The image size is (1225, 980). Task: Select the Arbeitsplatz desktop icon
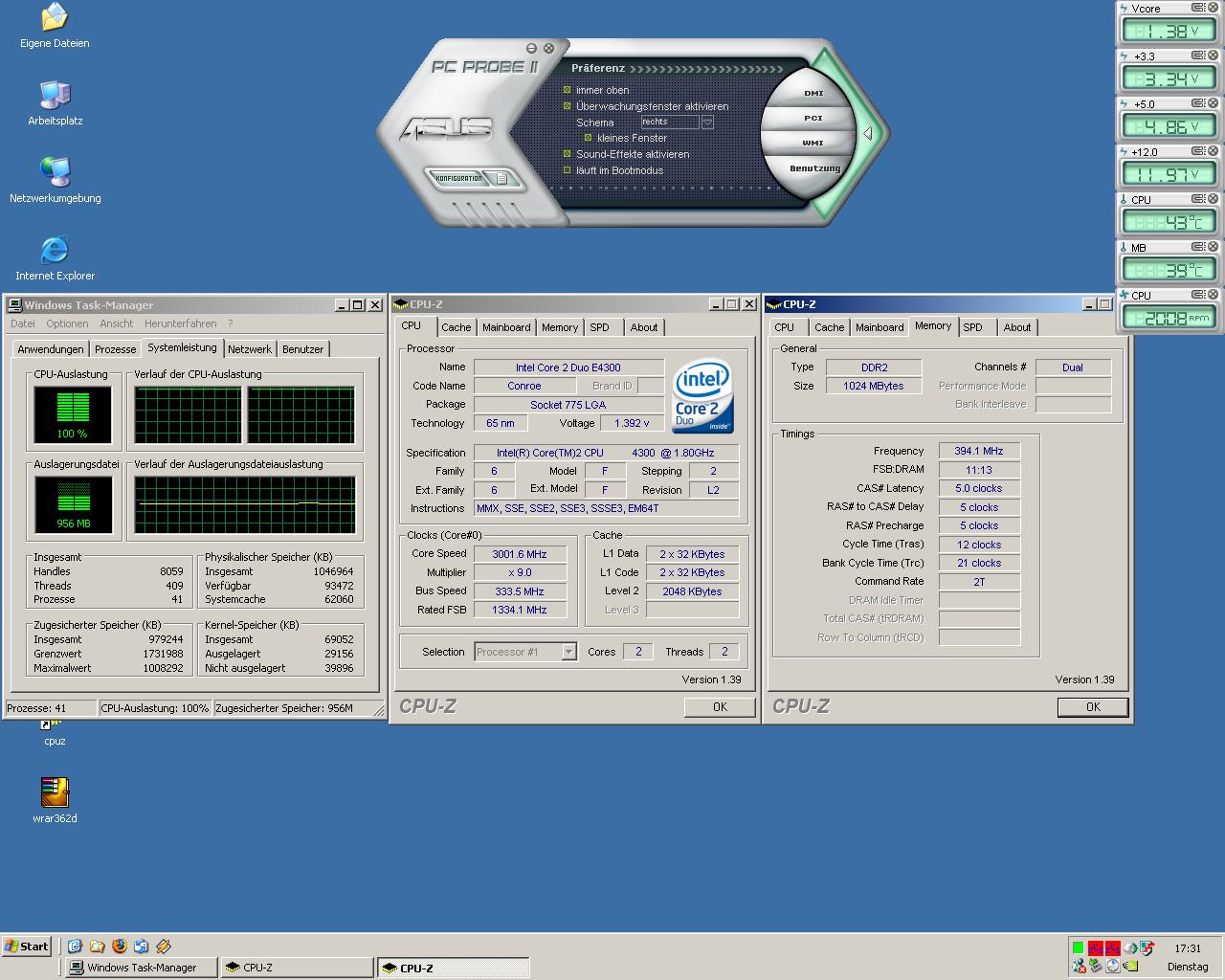click(55, 96)
